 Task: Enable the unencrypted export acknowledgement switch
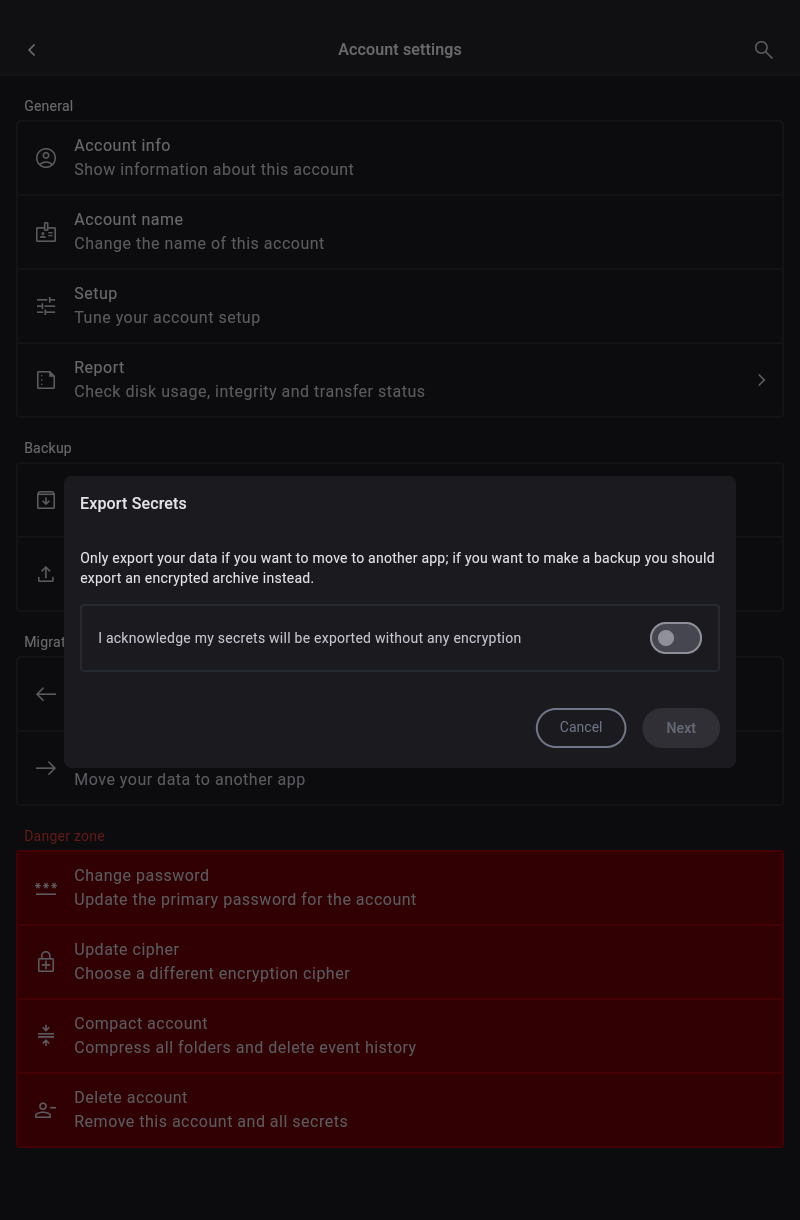675,638
